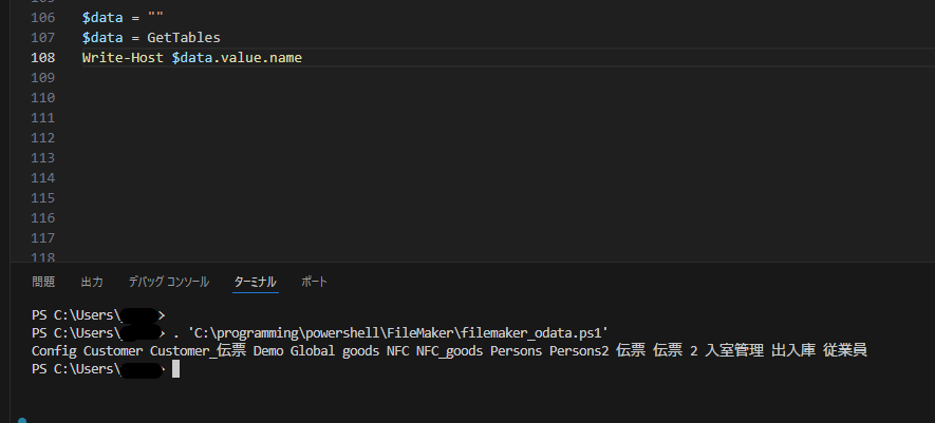This screenshot has width=936, height=424.
Task: Place cursor on empty string on line 106
Action: pyautogui.click(x=154, y=18)
